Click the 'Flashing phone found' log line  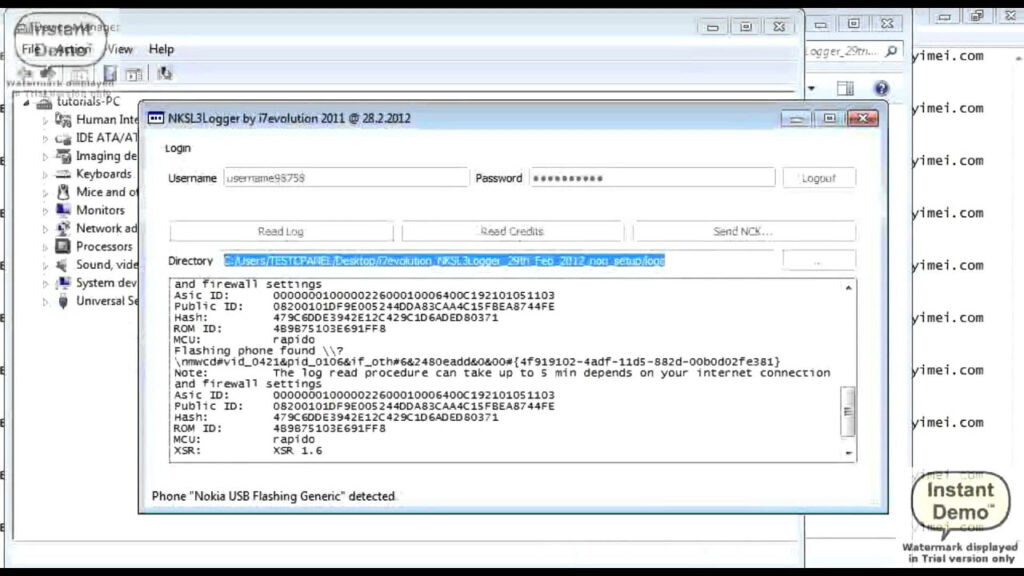pos(259,351)
